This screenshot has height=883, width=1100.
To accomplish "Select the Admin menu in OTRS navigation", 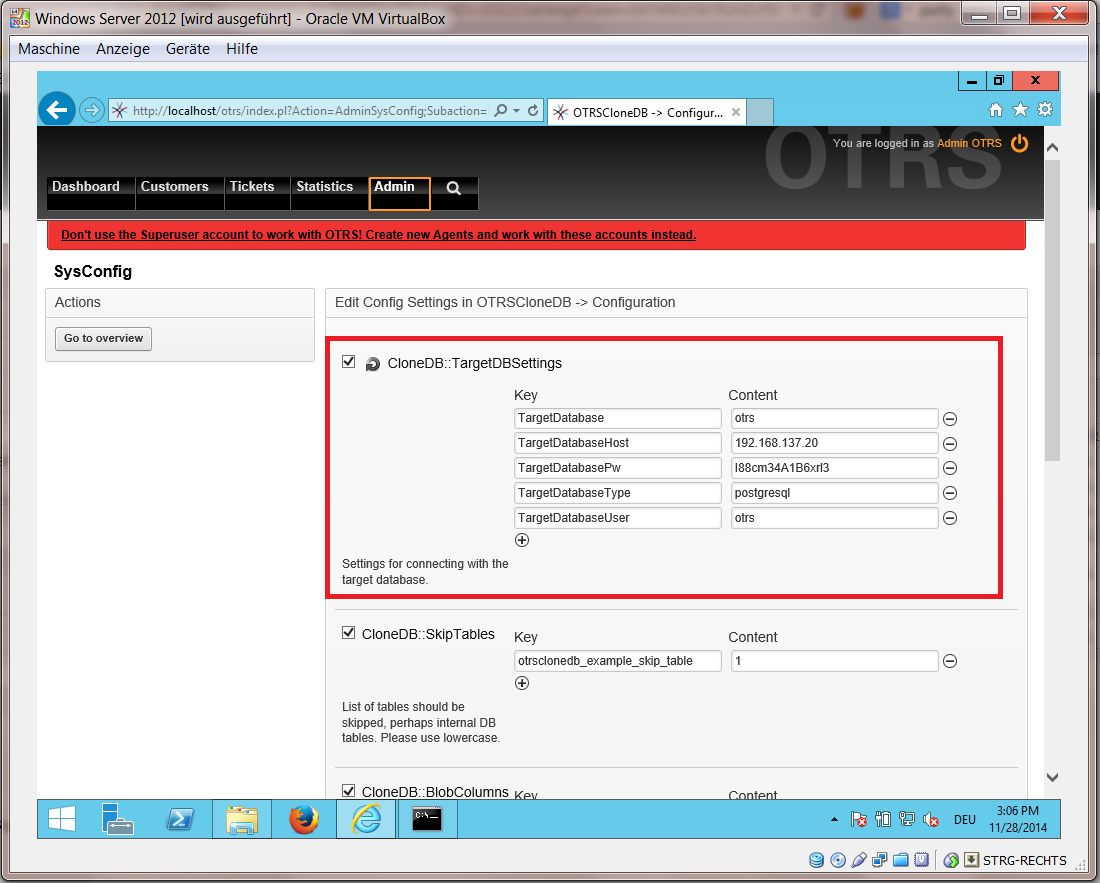I will coord(399,186).
